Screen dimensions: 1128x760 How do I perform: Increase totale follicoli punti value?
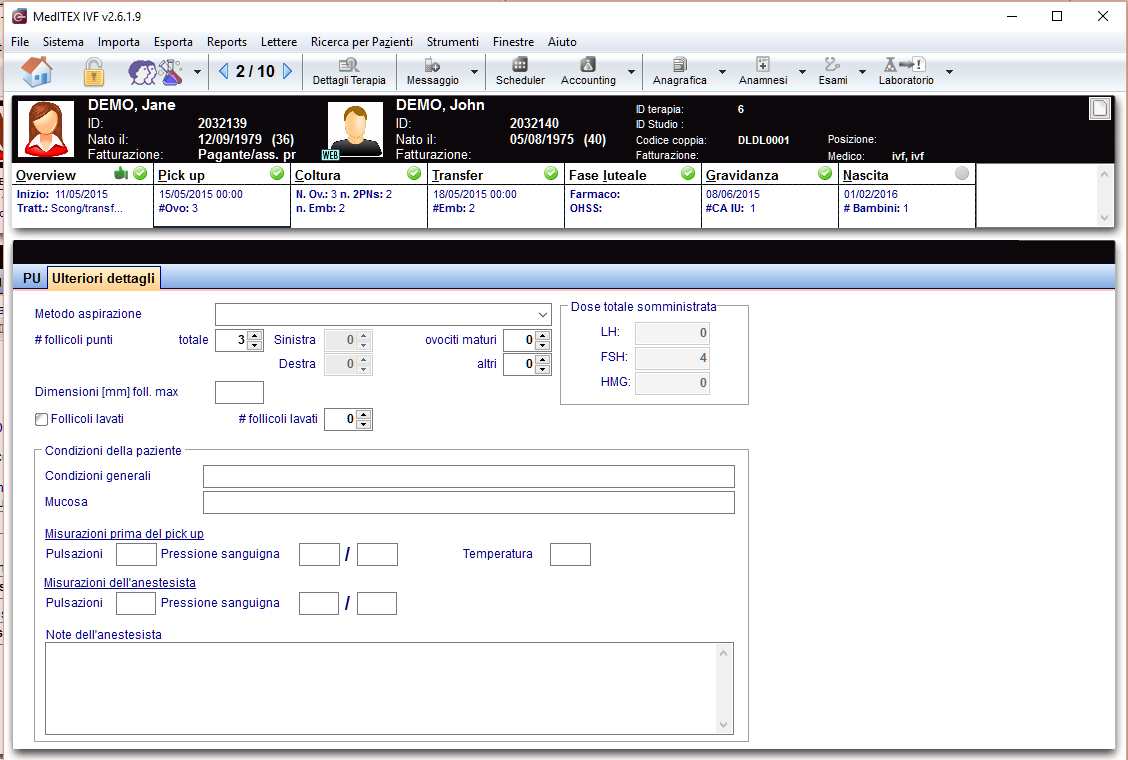click(255, 335)
